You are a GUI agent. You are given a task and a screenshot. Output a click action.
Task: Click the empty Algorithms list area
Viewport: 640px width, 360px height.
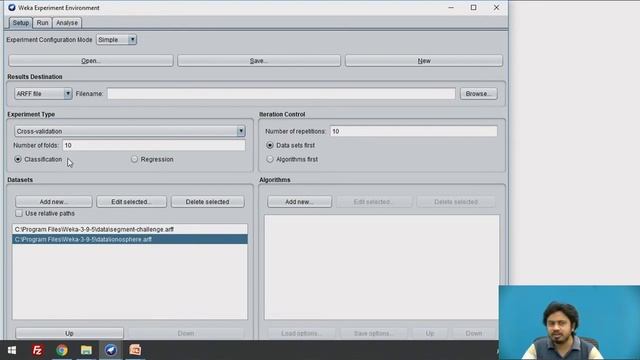(381, 267)
